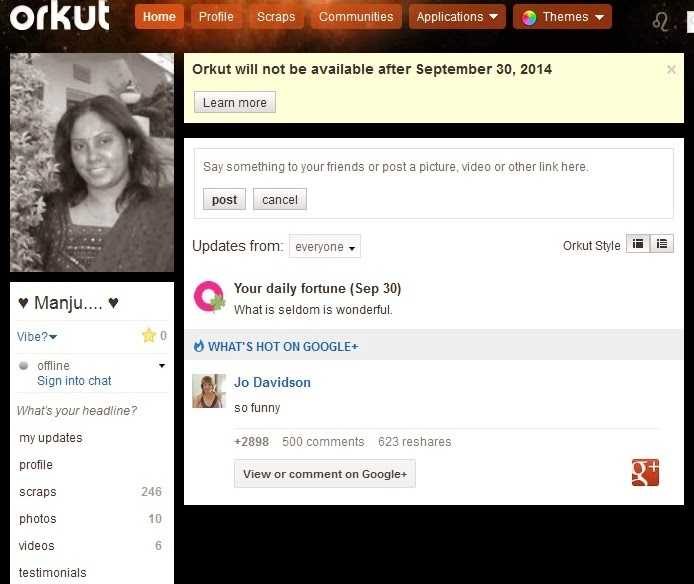The width and height of the screenshot is (694, 584).
Task: Click the yellow star rating icon
Action: [x=149, y=335]
